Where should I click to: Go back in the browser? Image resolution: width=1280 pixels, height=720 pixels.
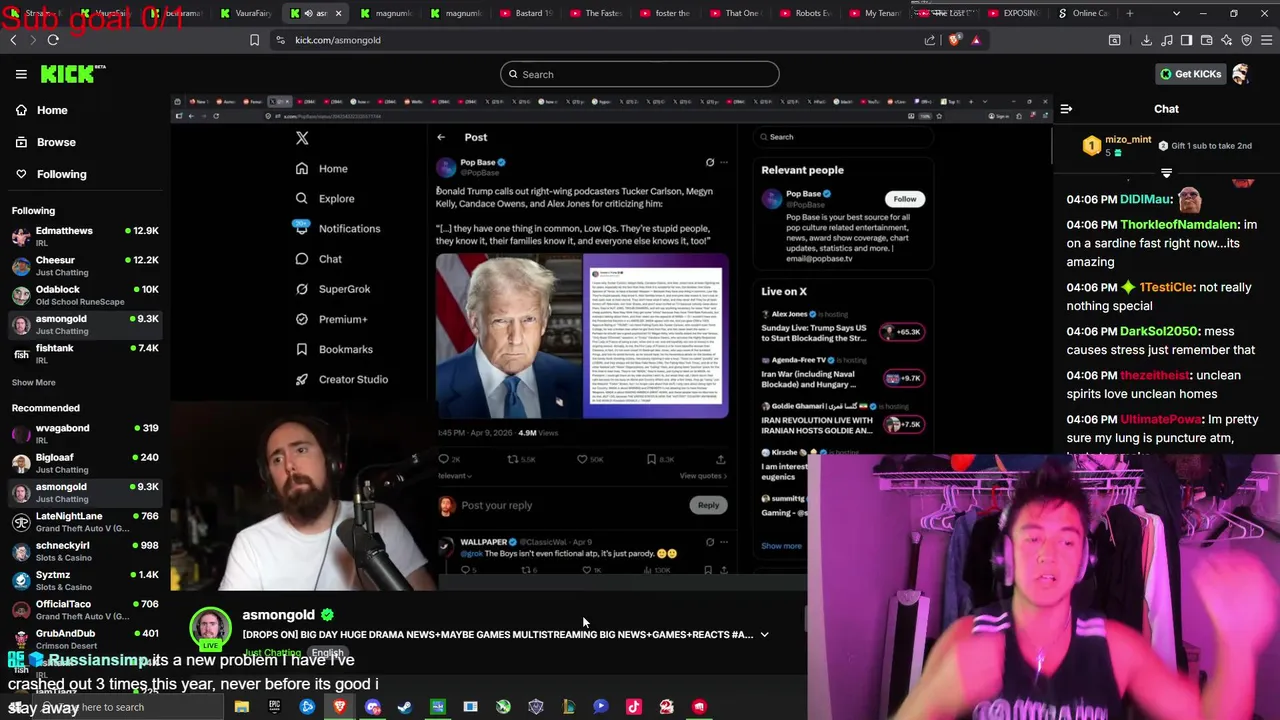[13, 40]
